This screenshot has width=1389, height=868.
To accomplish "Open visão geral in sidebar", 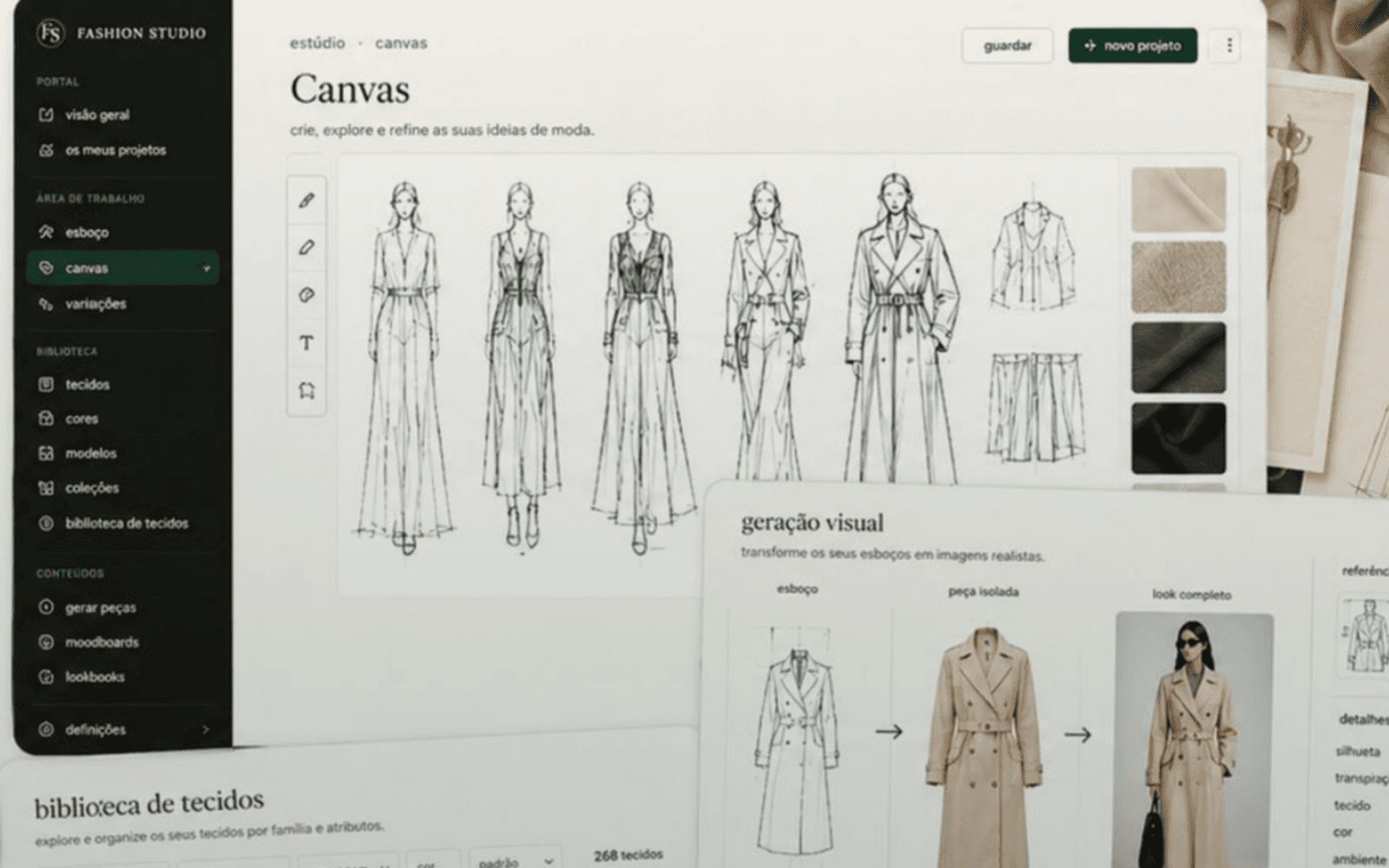I will click(97, 115).
